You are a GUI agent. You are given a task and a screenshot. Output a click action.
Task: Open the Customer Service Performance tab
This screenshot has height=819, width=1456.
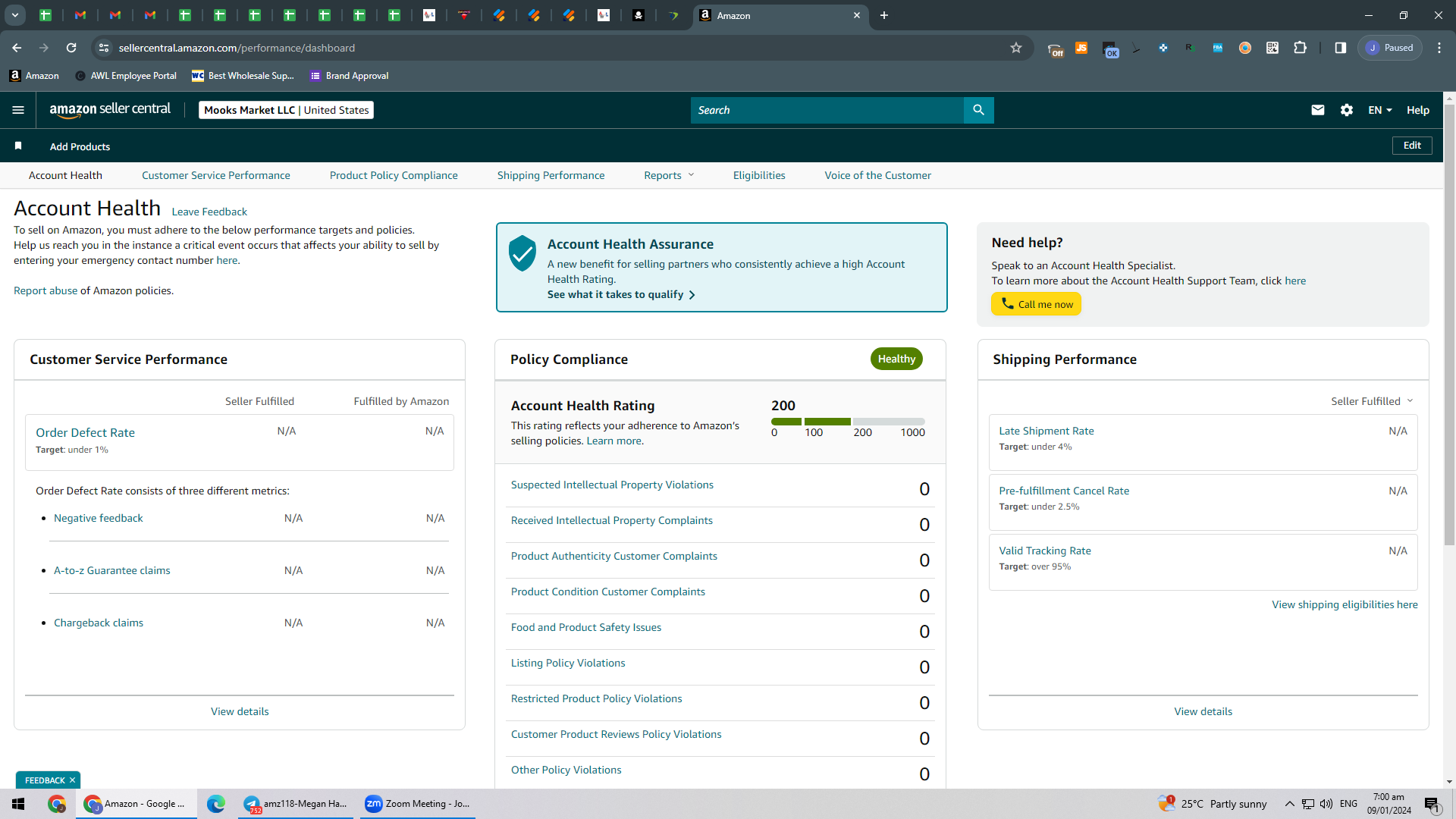216,175
